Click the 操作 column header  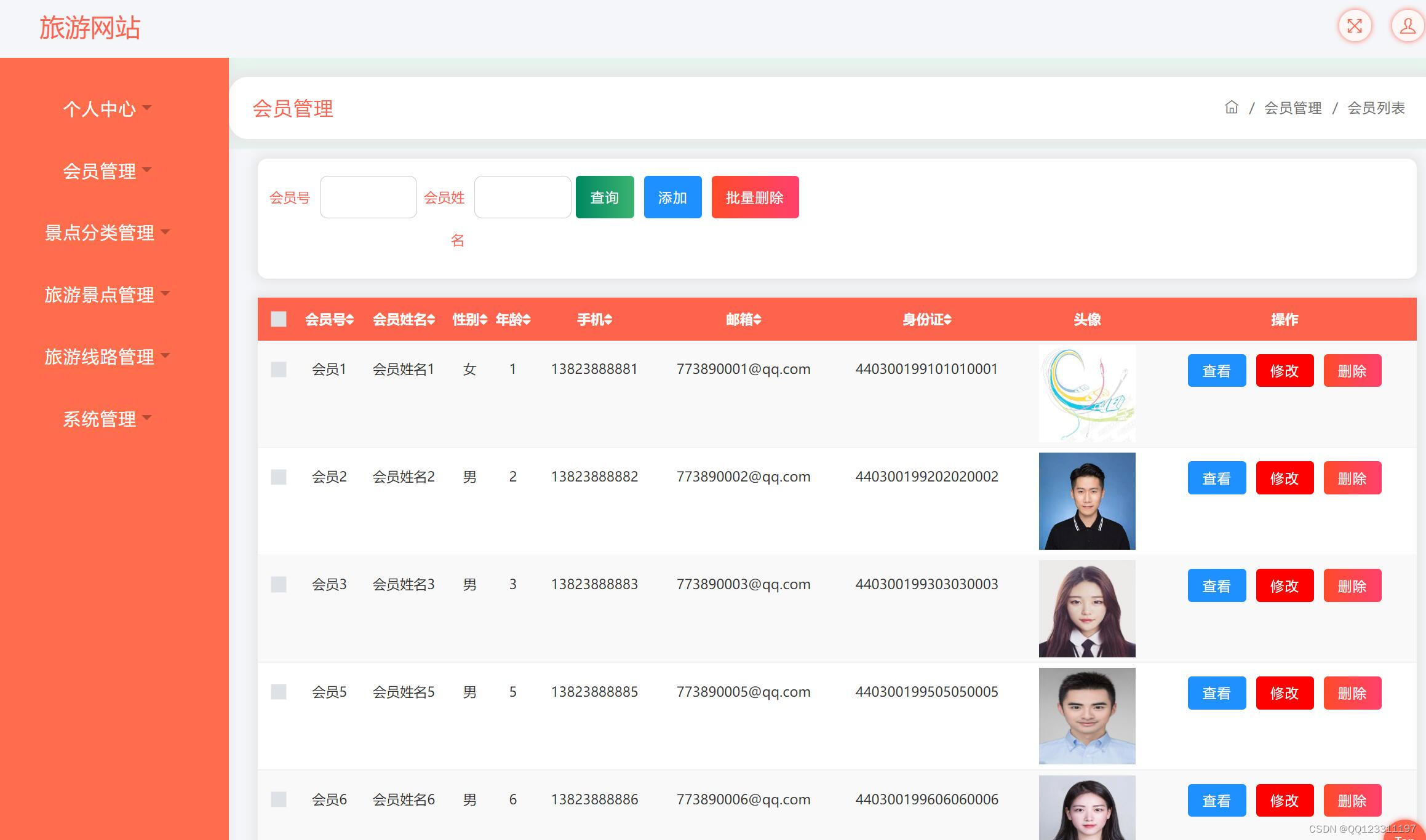(1285, 320)
